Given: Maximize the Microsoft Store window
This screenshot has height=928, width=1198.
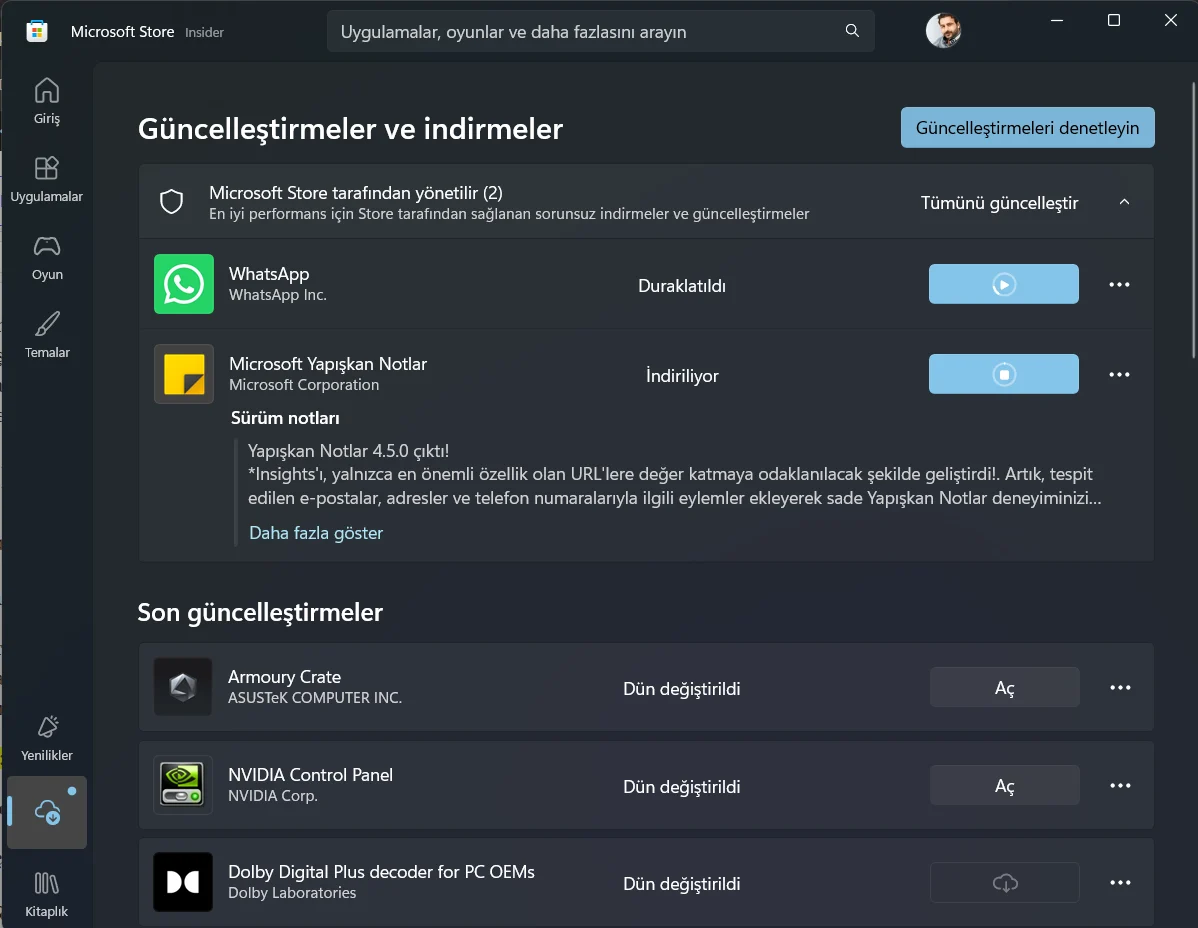Looking at the screenshot, I should coord(1114,21).
